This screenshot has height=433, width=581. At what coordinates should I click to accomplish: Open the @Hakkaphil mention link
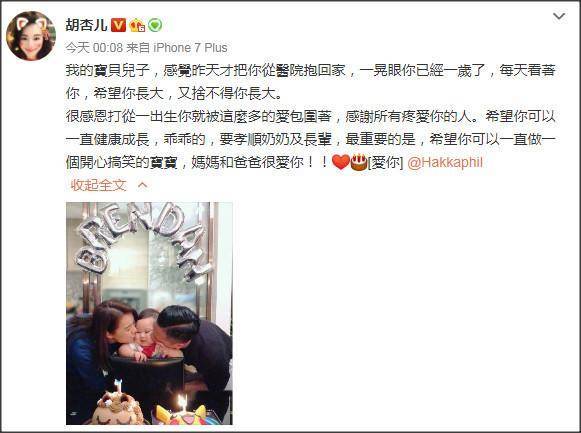coord(445,162)
